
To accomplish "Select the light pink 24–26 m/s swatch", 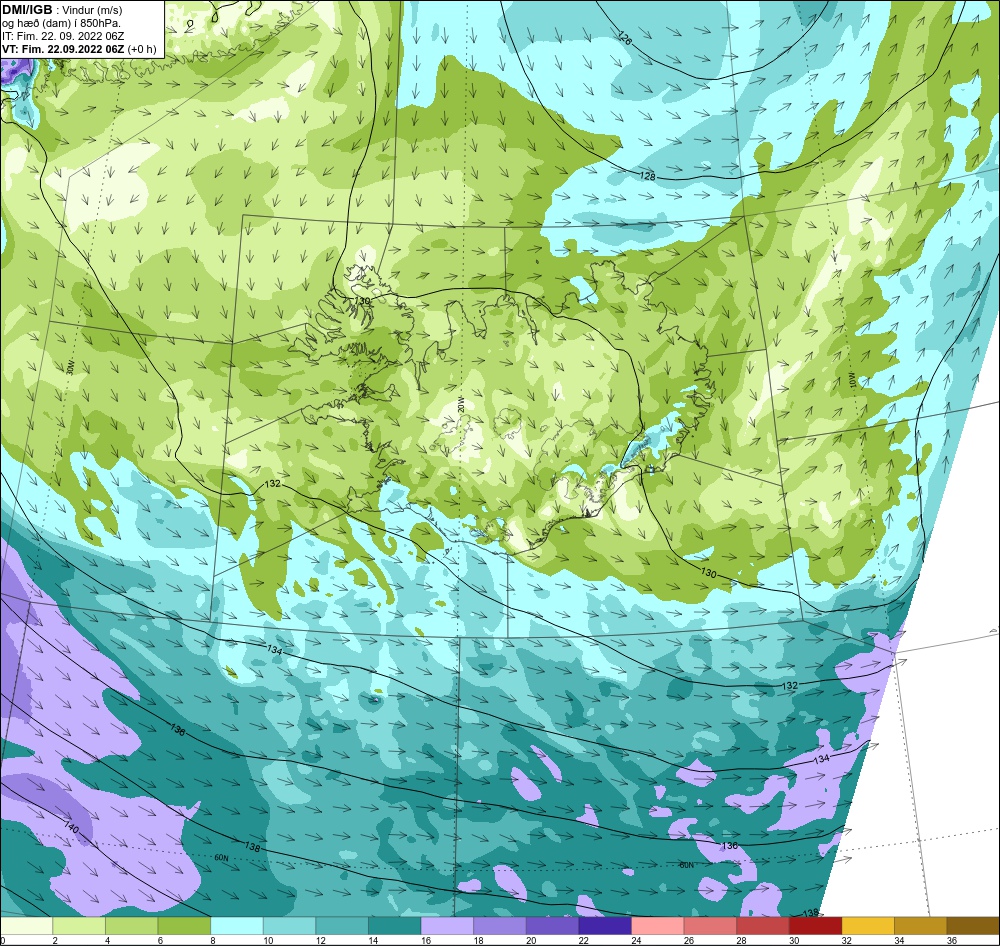I will (x=658, y=926).
